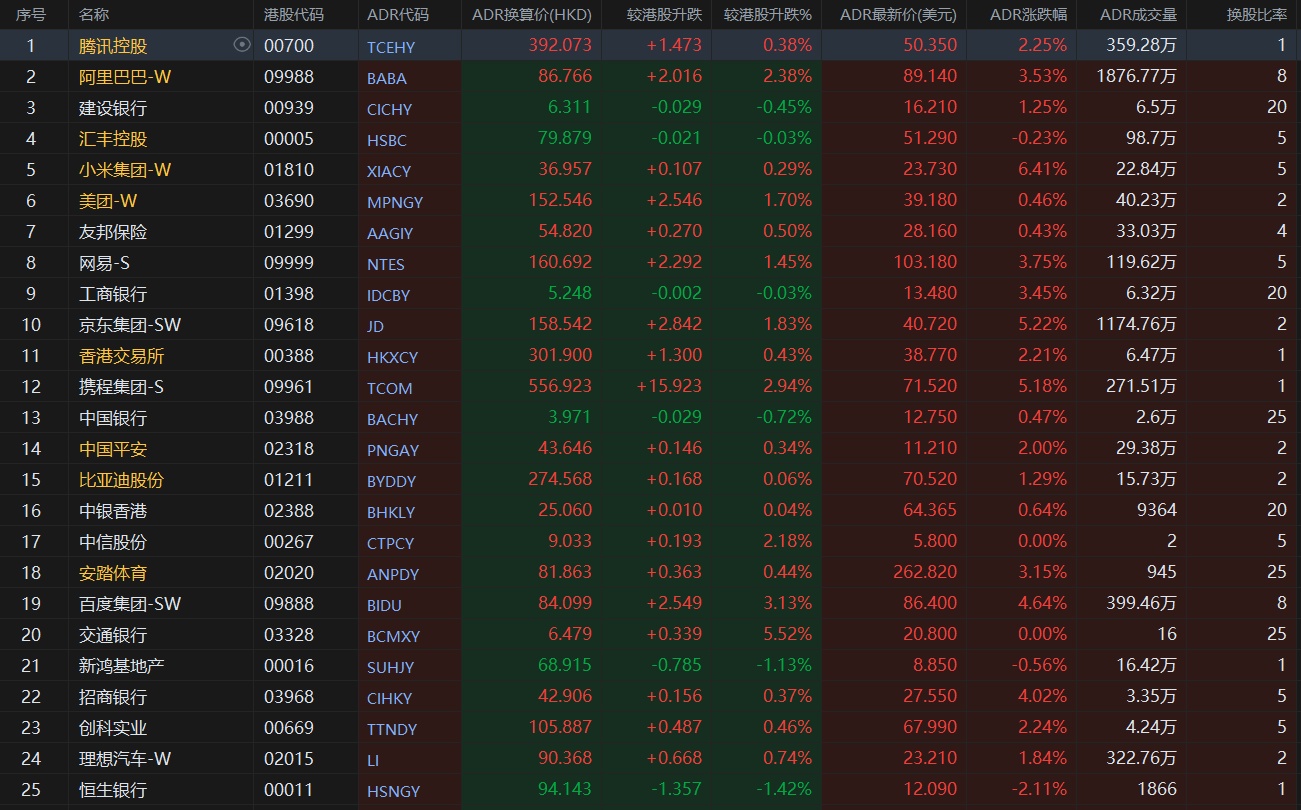Click Hong Kong stock code 02020

(289, 573)
